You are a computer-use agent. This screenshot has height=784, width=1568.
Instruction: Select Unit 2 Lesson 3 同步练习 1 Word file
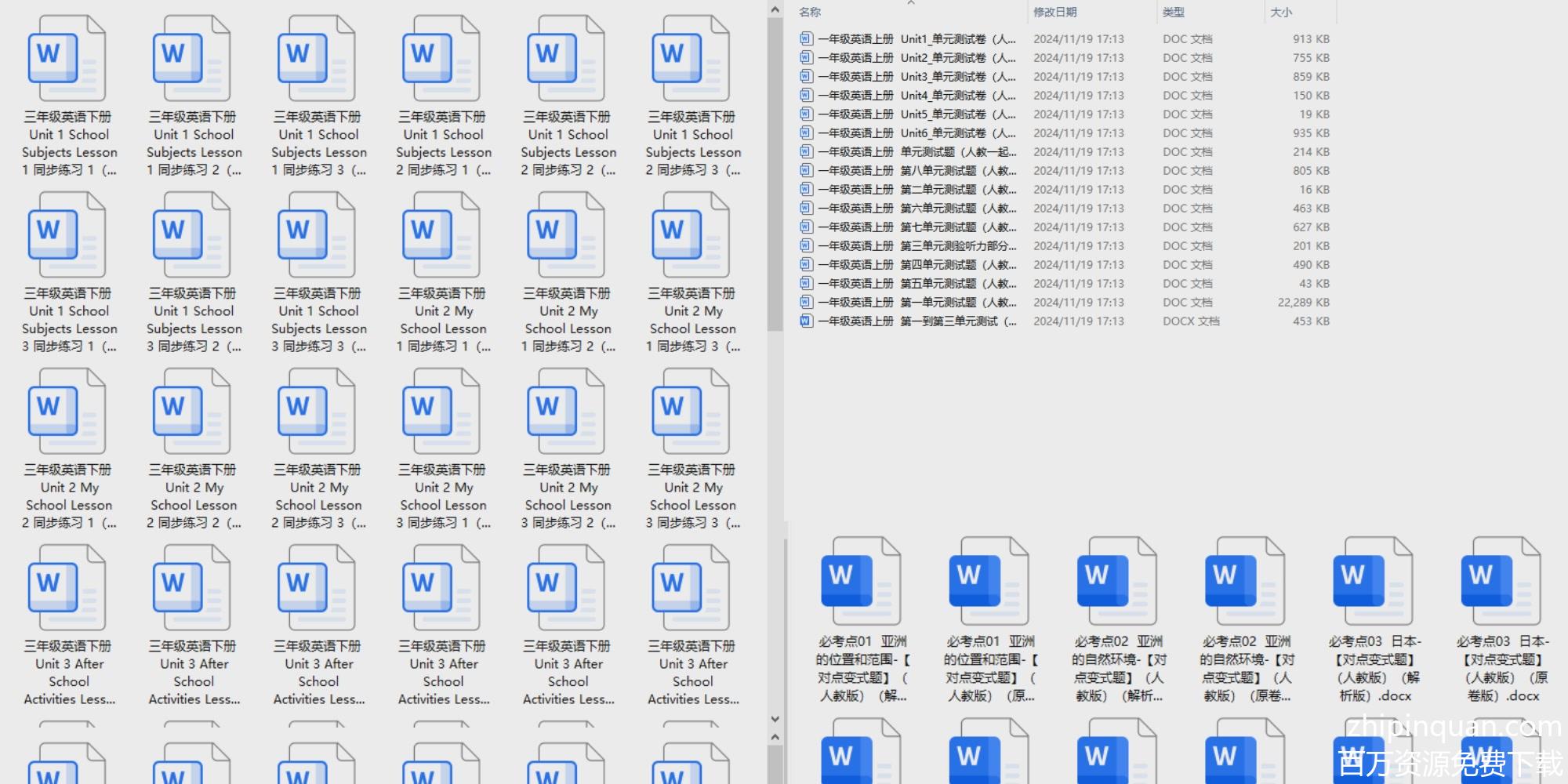(x=442, y=413)
